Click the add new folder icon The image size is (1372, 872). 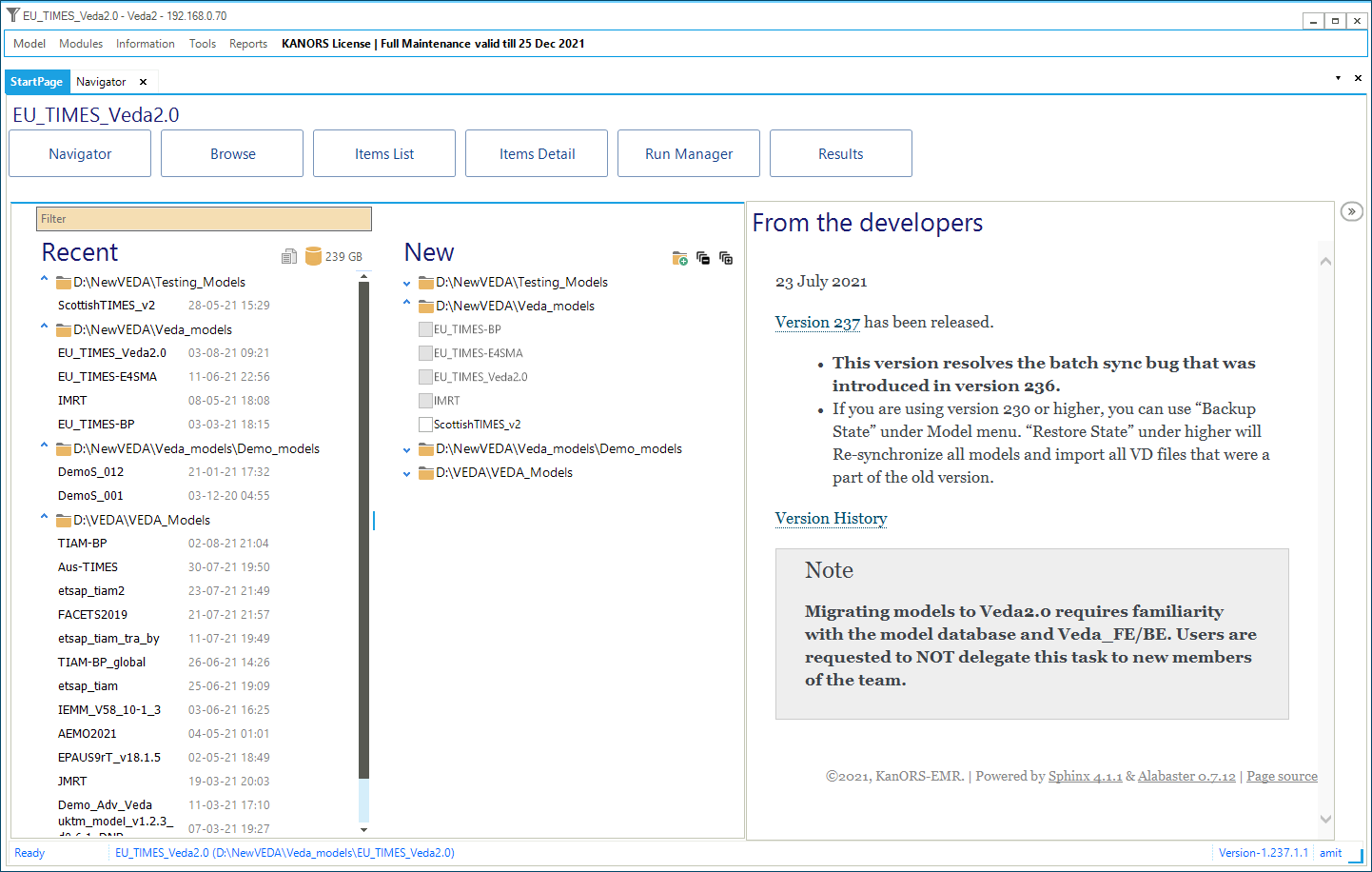tap(679, 258)
